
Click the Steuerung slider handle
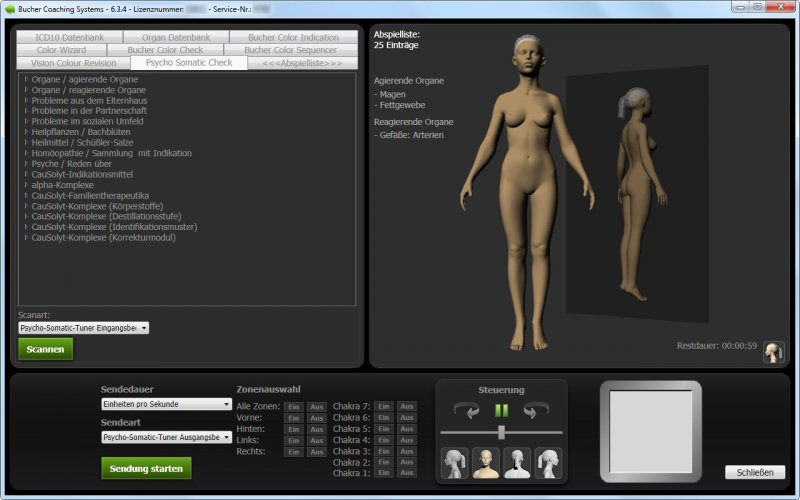pyautogui.click(x=501, y=432)
